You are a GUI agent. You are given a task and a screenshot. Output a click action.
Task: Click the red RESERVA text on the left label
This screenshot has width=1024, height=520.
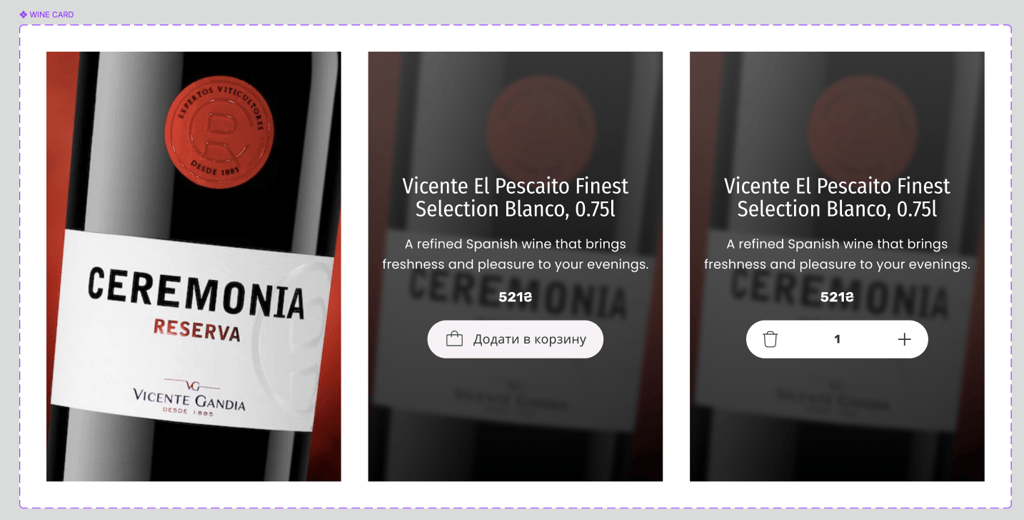[x=197, y=330]
